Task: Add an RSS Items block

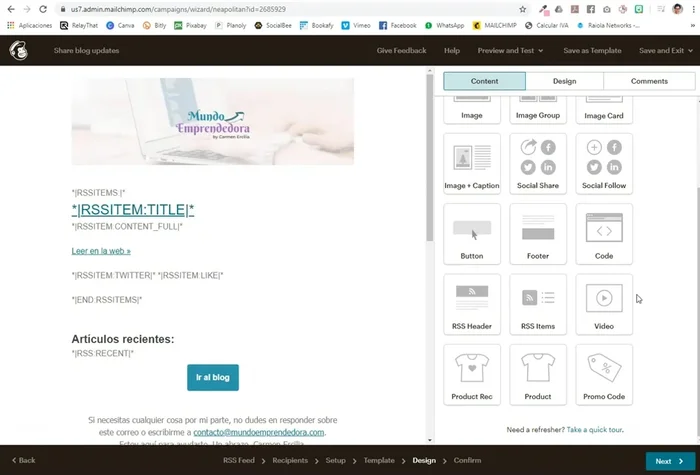Action: [x=538, y=304]
